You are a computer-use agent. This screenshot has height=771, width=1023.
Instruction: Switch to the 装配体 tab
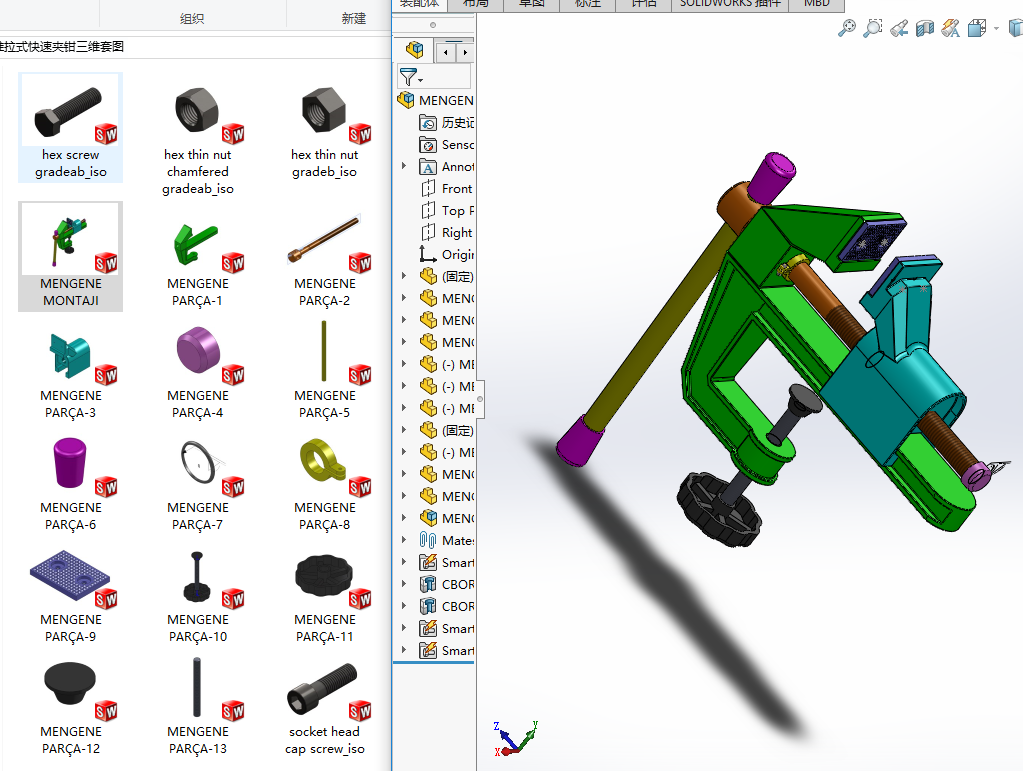[420, 4]
